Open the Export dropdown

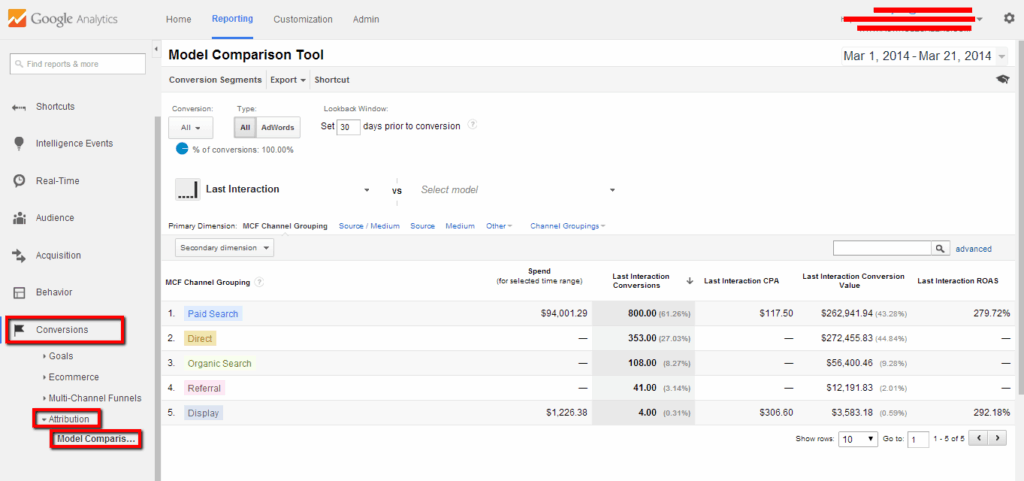point(288,80)
